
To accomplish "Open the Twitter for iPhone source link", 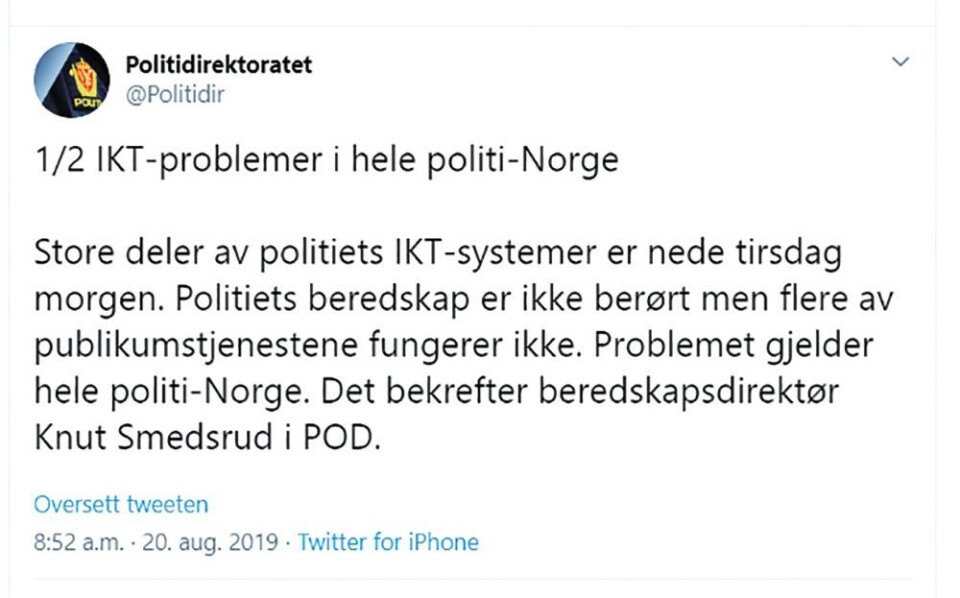I will pos(388,542).
